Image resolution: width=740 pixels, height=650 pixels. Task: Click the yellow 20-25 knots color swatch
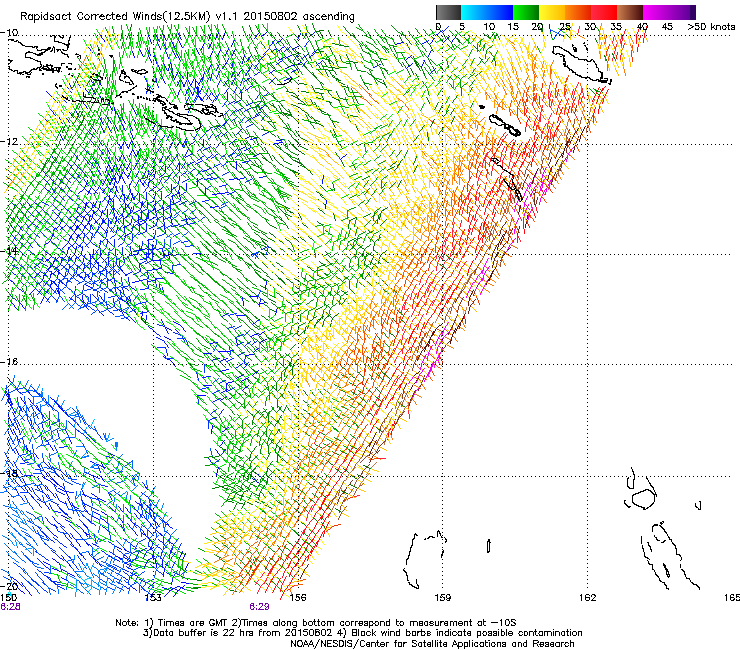point(552,12)
